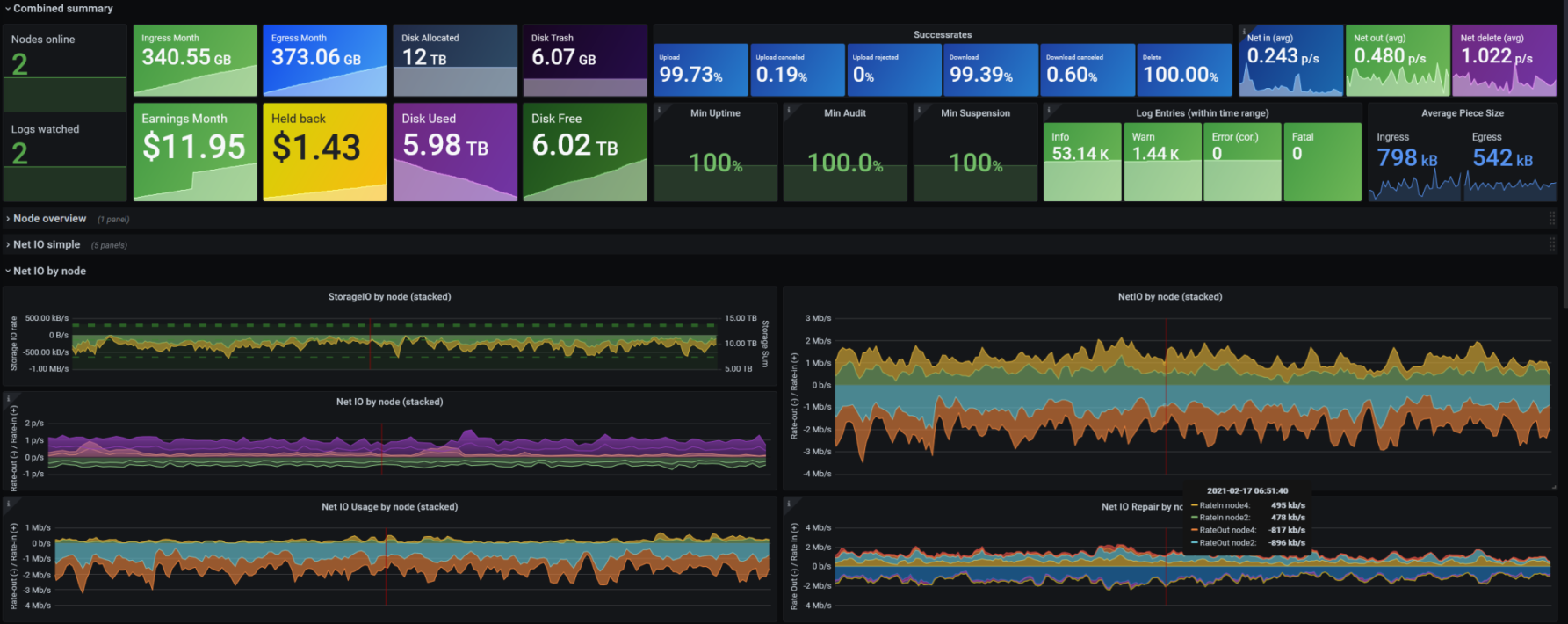Click info icon on Net IO by node panel

pos(9,398)
